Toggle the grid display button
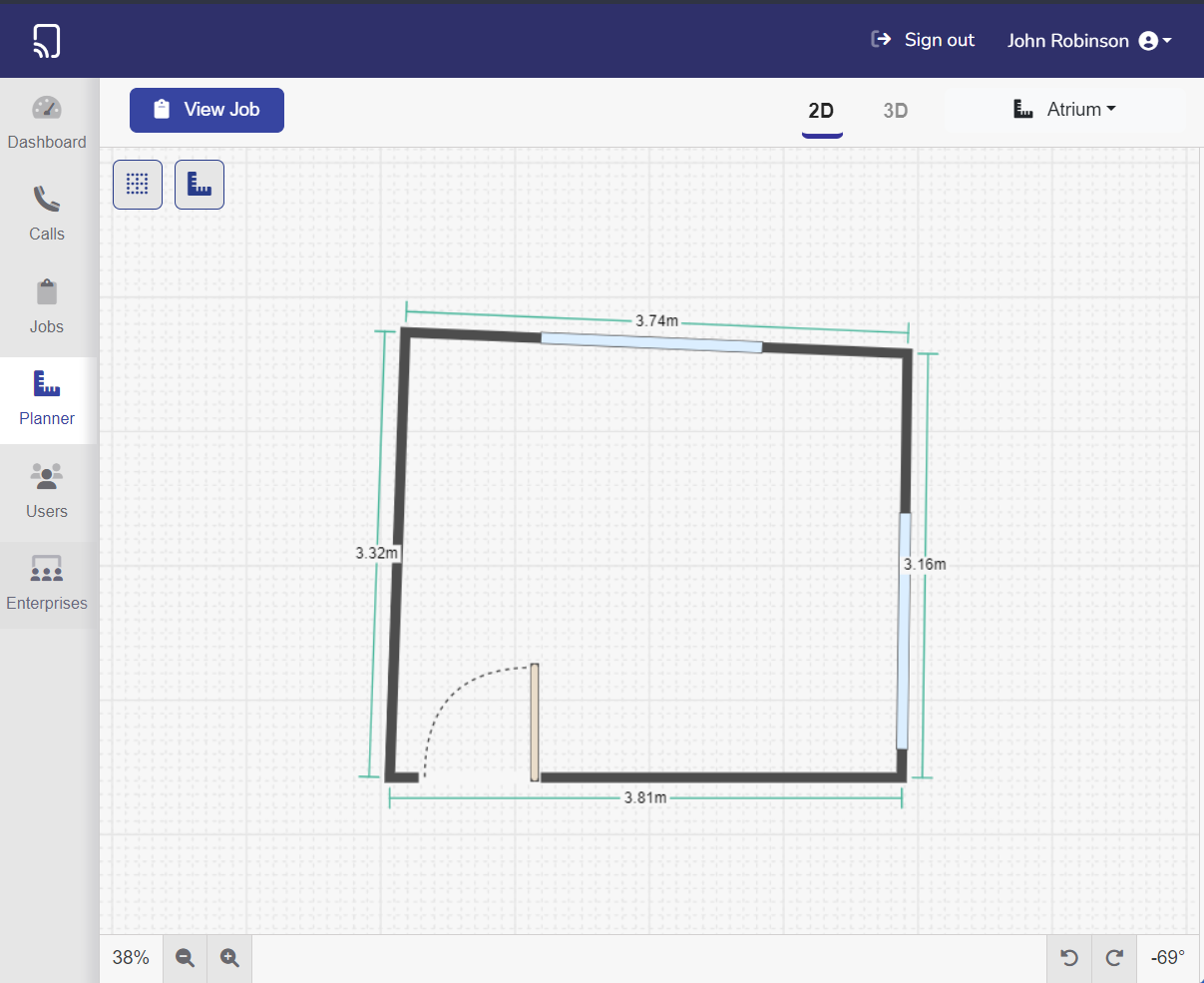The height and width of the screenshot is (983, 1204). [138, 185]
